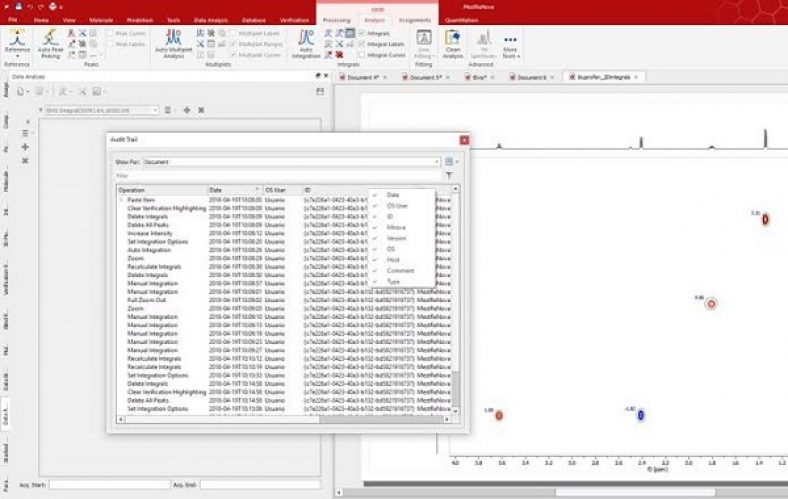
Task: Click the redo arrow in the title bar
Action: (x=41, y=7)
